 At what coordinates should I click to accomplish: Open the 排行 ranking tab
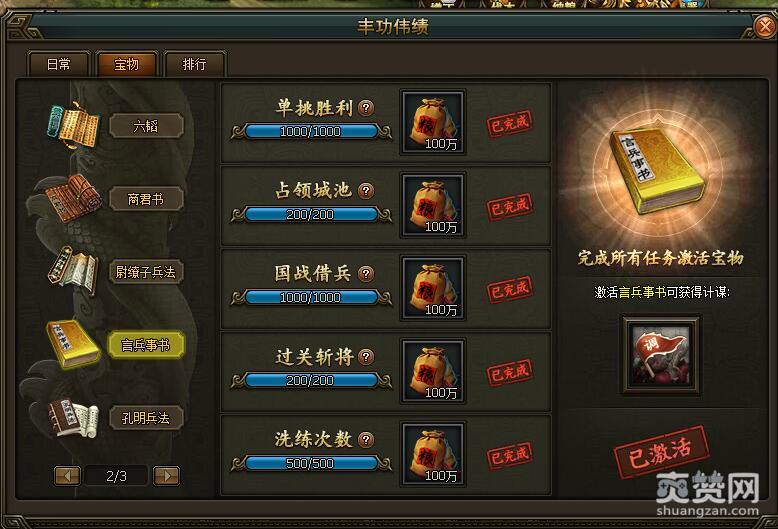pyautogui.click(x=194, y=64)
